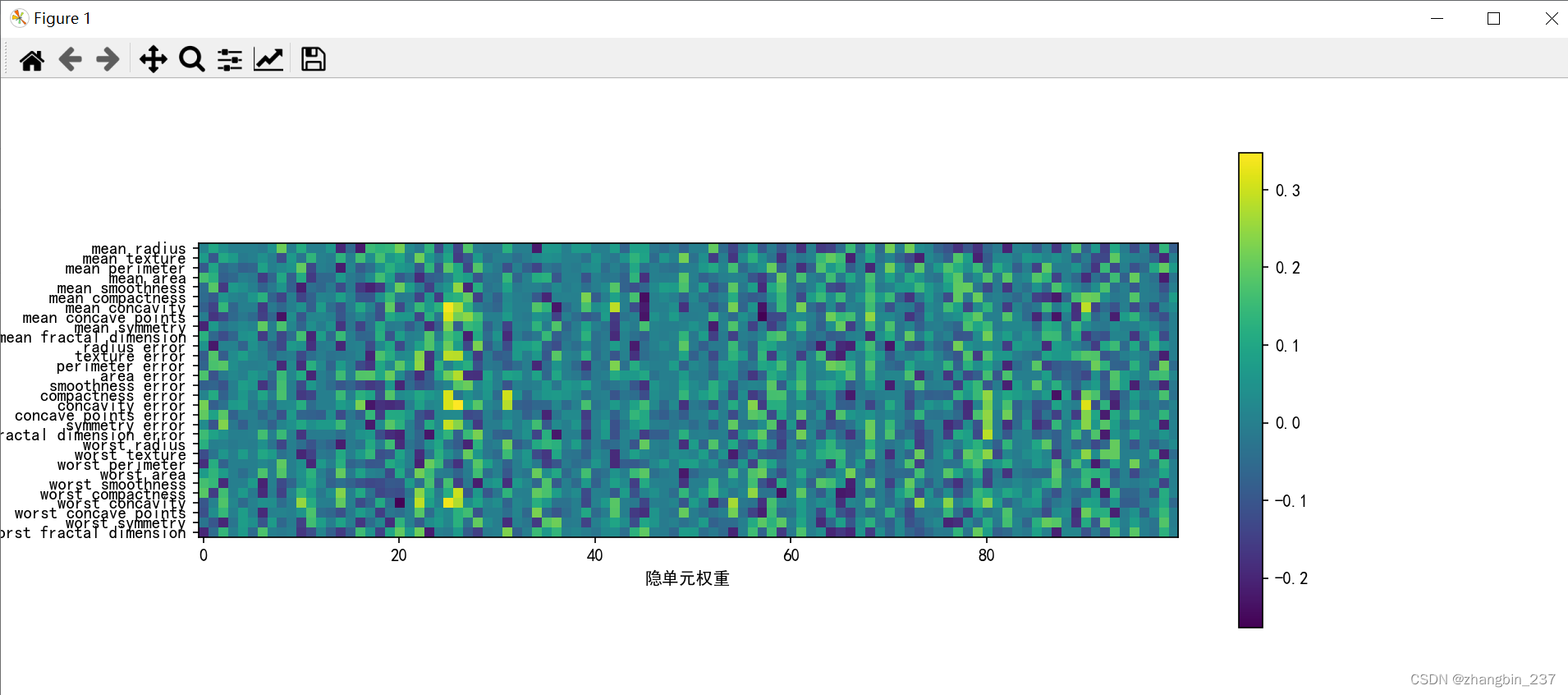Click x-axis tick label 40

[595, 555]
